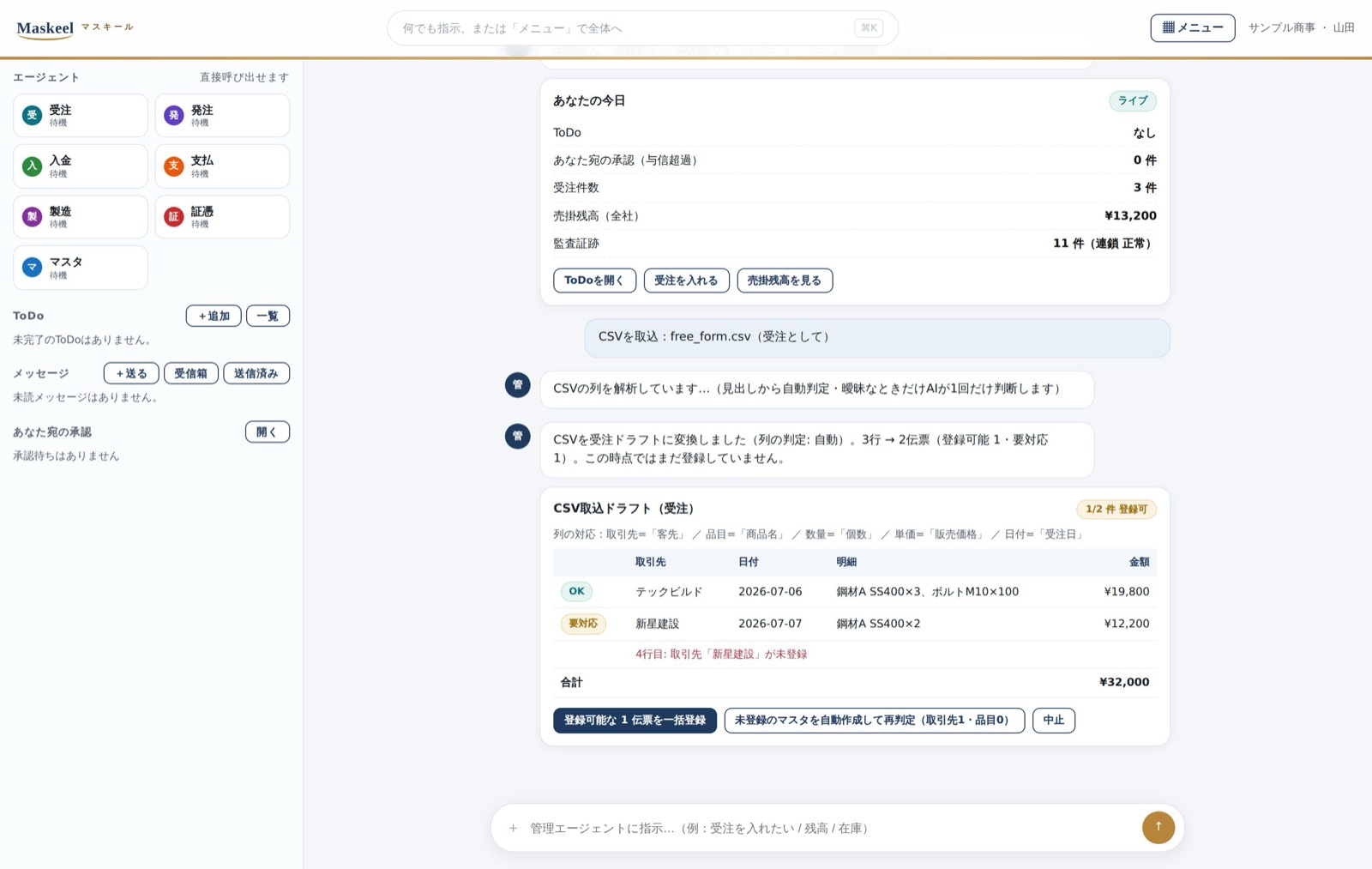Viewport: 1372px width, 869px height.
Task: Click the あなた宛の承認（与信超過）0 件 value
Action: click(1145, 160)
